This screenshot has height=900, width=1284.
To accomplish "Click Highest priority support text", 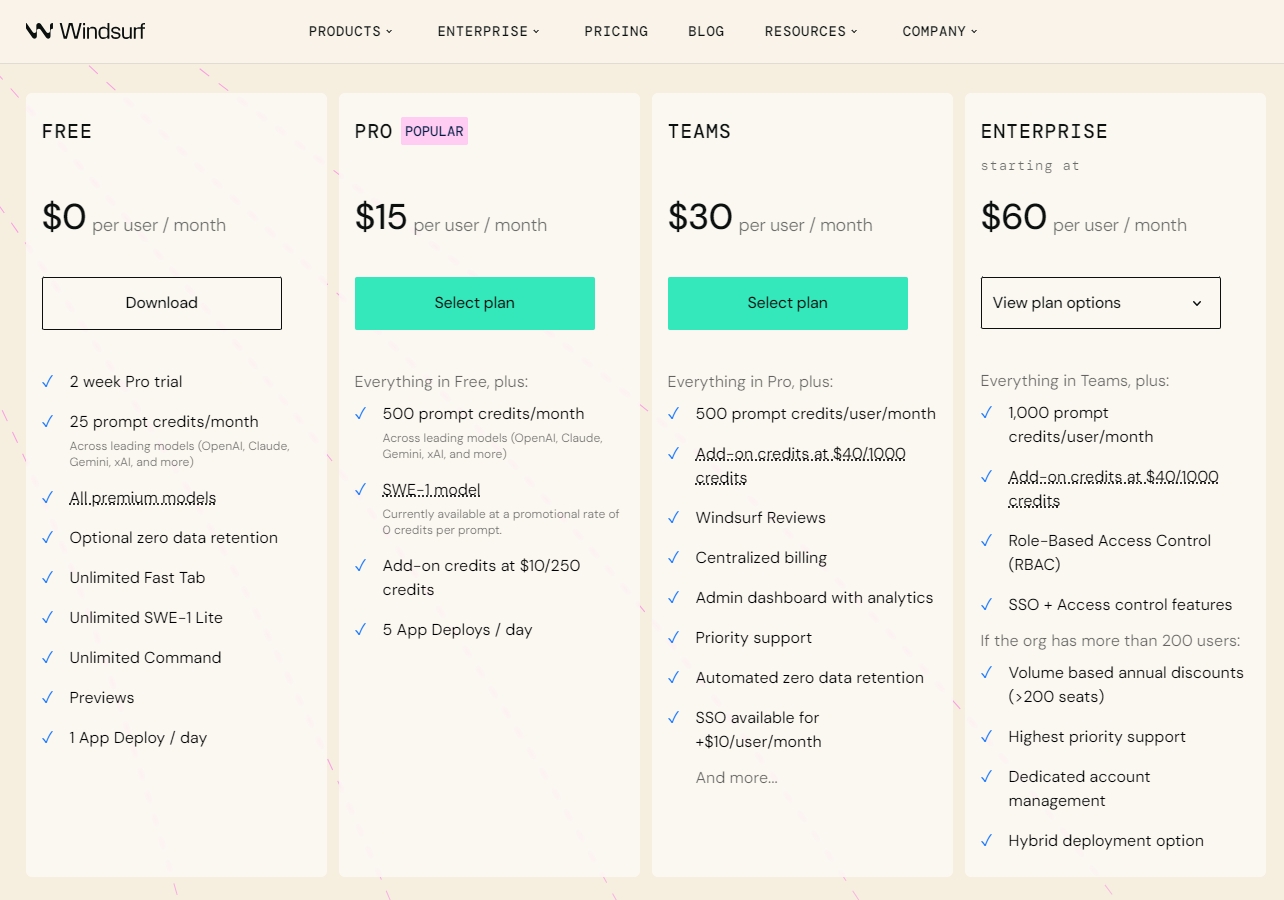I will click(1097, 737).
